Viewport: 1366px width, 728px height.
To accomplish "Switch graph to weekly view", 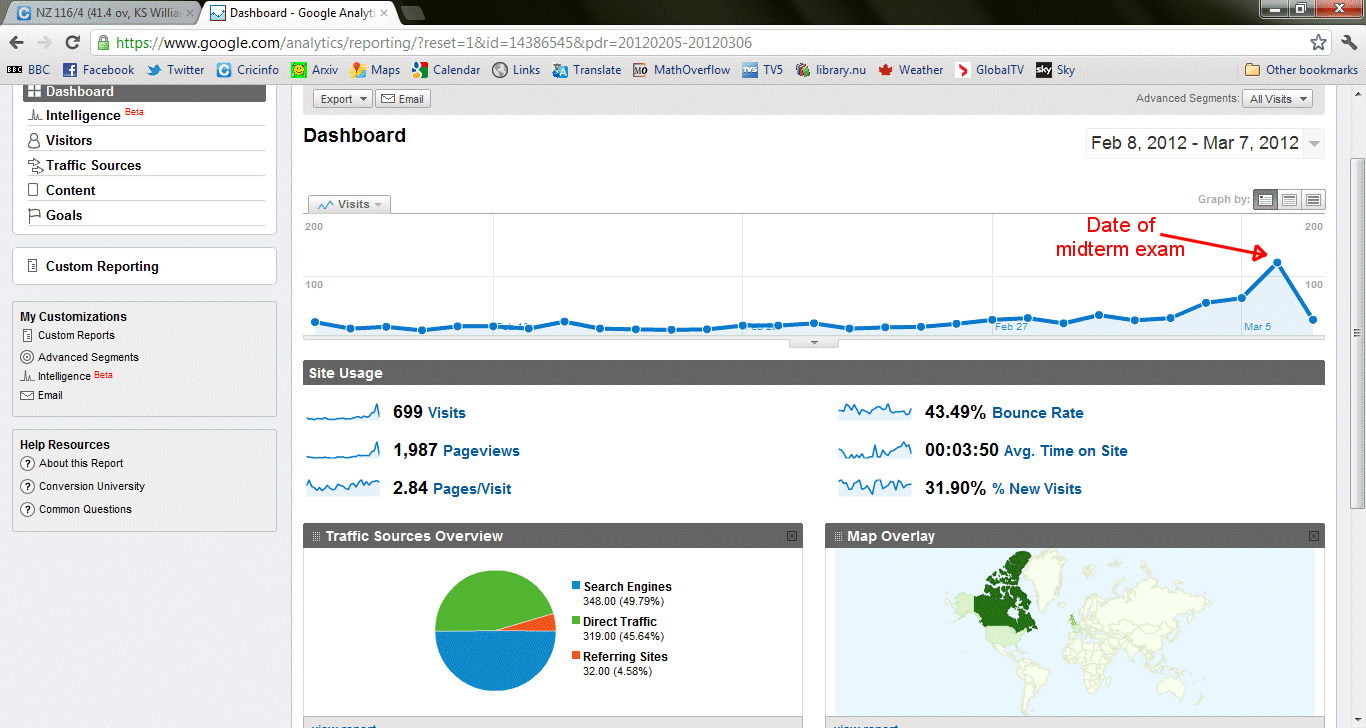I will (x=1290, y=200).
